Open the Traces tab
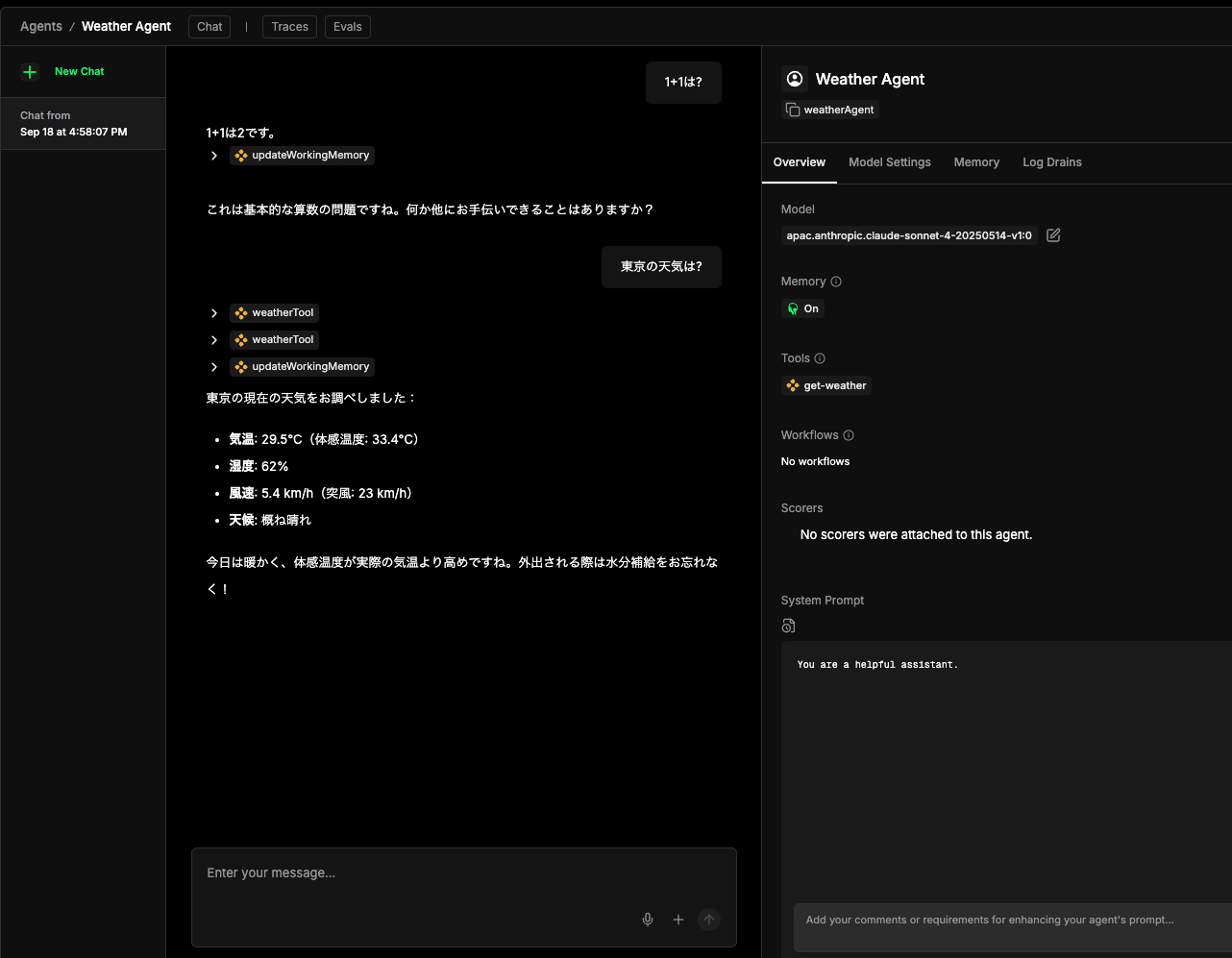The width and height of the screenshot is (1232, 958). pyautogui.click(x=289, y=27)
